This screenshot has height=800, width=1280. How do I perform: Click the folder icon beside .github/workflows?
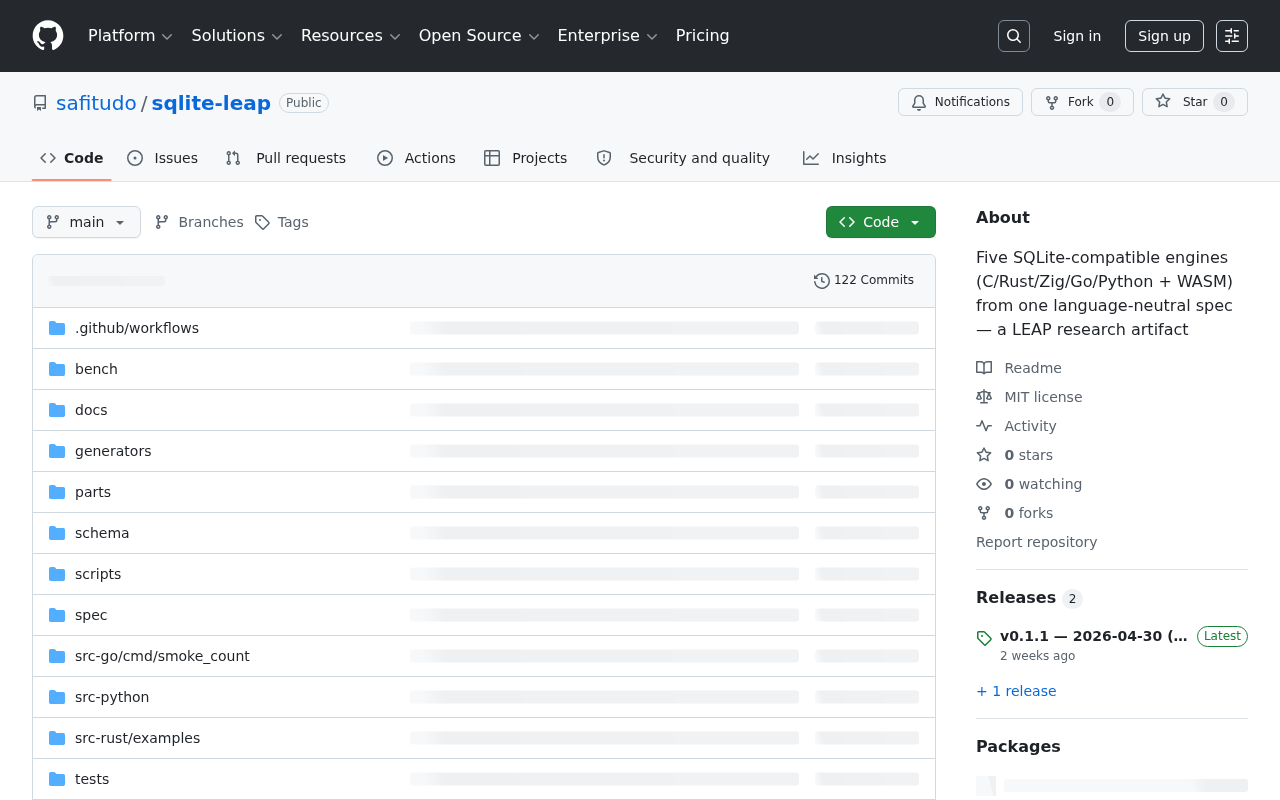57,328
